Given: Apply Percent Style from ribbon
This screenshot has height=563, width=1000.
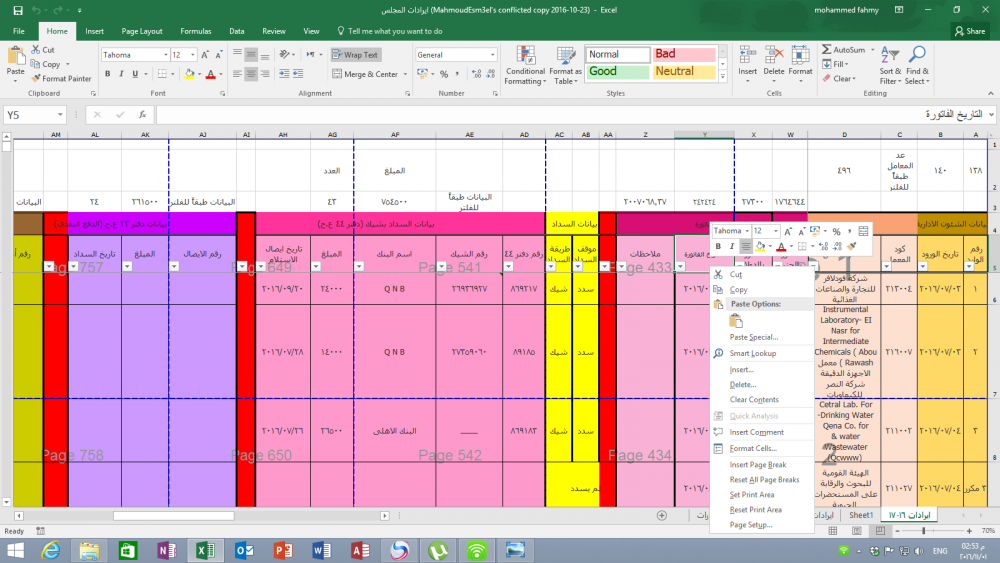Looking at the screenshot, I should [444, 74].
